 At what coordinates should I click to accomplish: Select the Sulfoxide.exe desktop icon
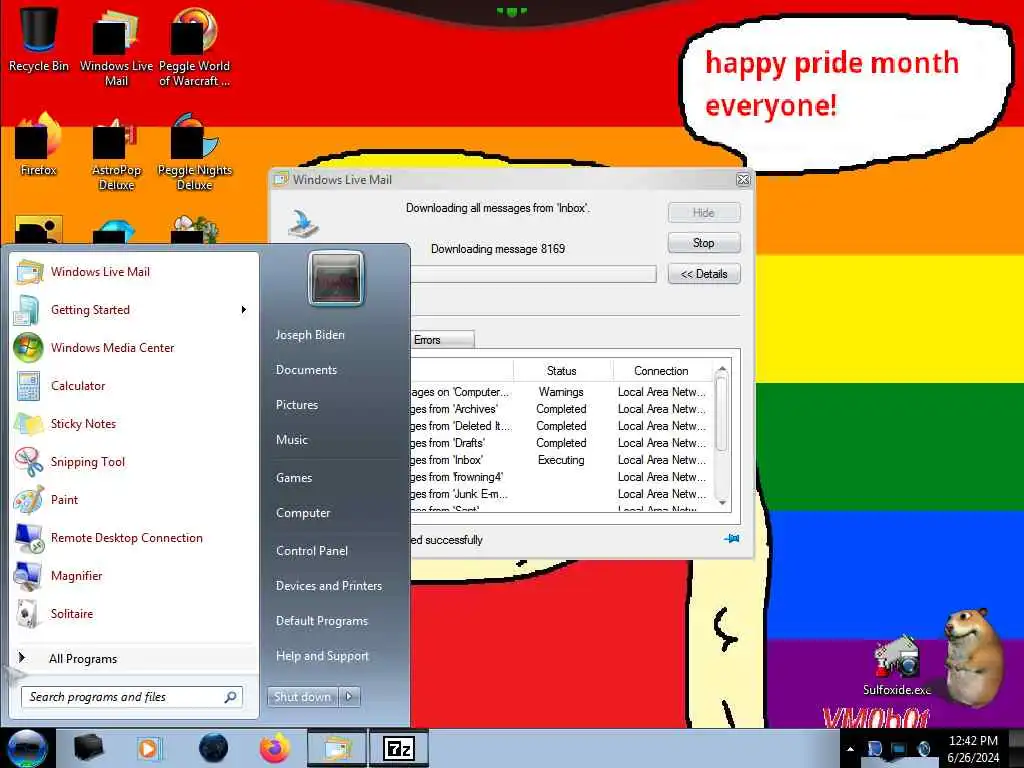tap(897, 666)
